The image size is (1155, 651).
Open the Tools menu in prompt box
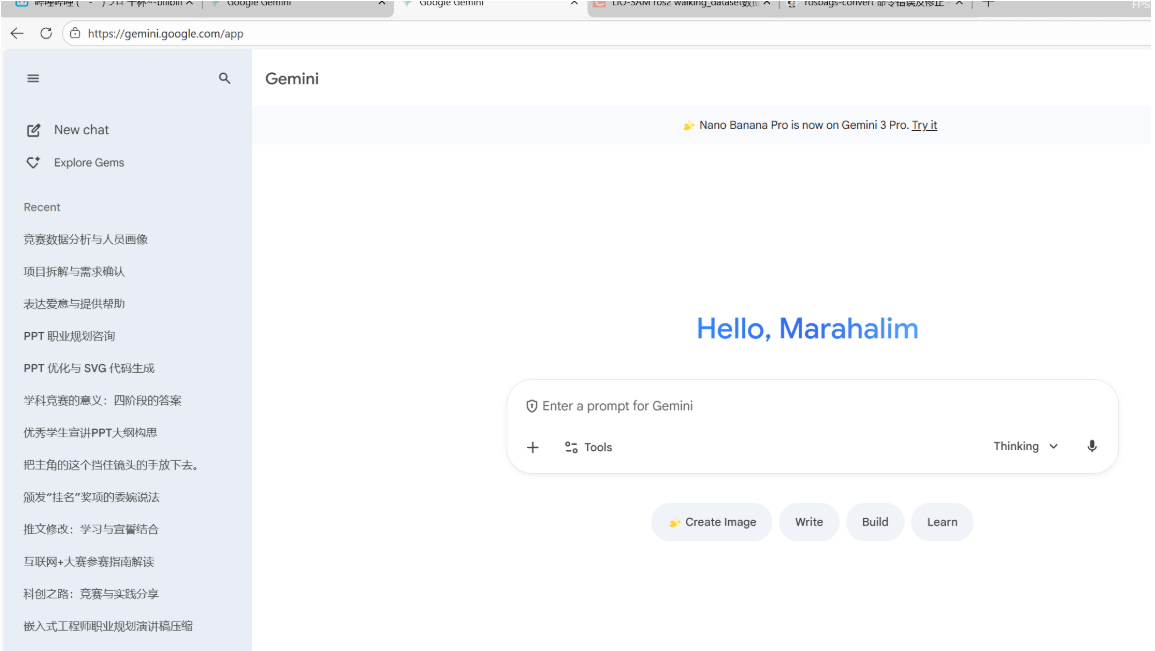click(x=588, y=447)
